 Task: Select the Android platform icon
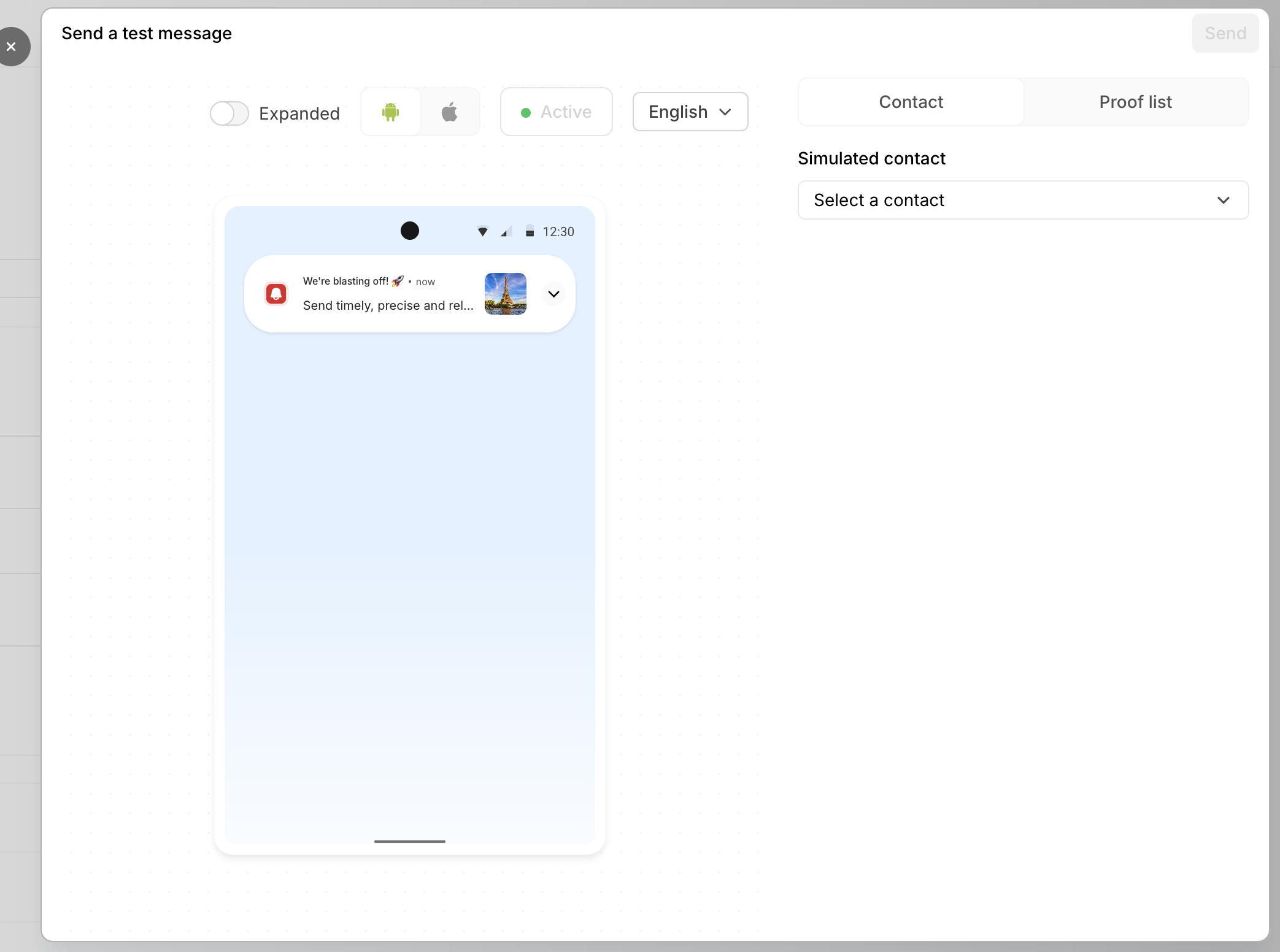point(390,112)
